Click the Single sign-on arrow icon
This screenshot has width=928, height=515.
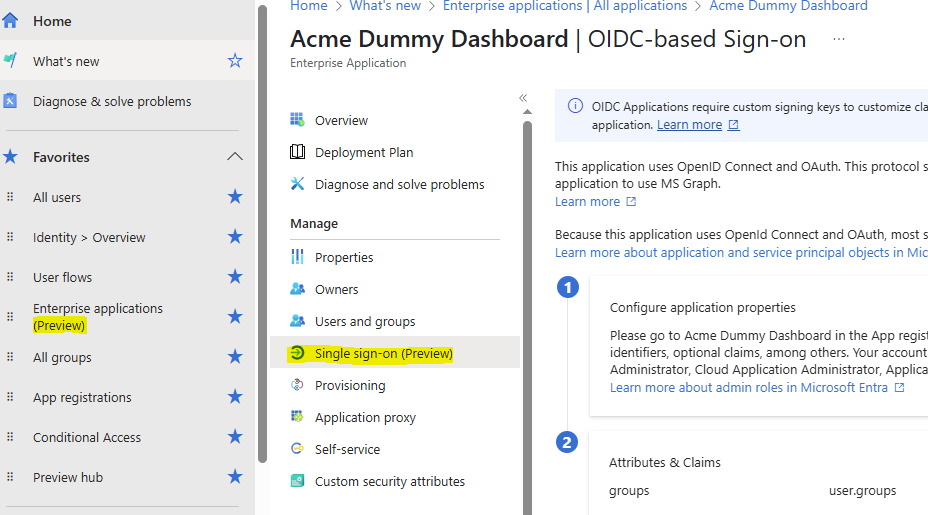[x=297, y=353]
